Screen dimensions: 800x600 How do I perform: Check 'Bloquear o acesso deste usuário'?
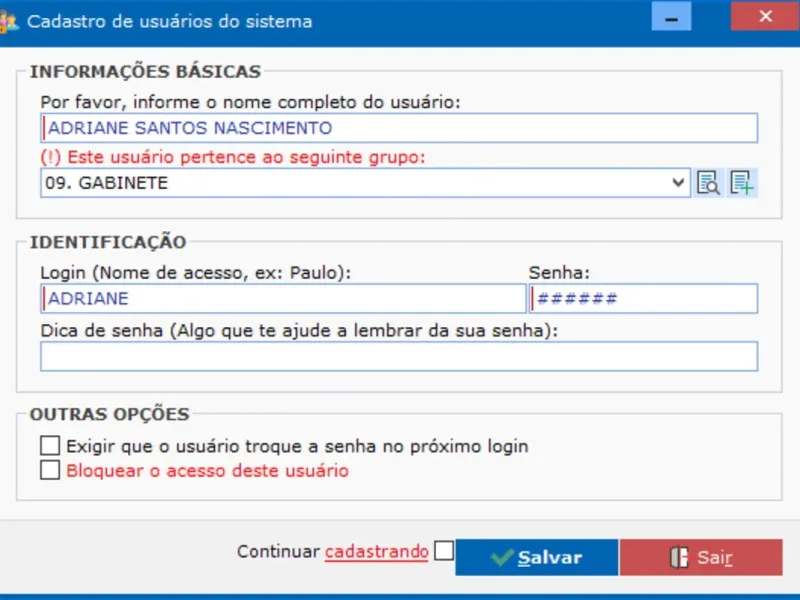point(50,470)
